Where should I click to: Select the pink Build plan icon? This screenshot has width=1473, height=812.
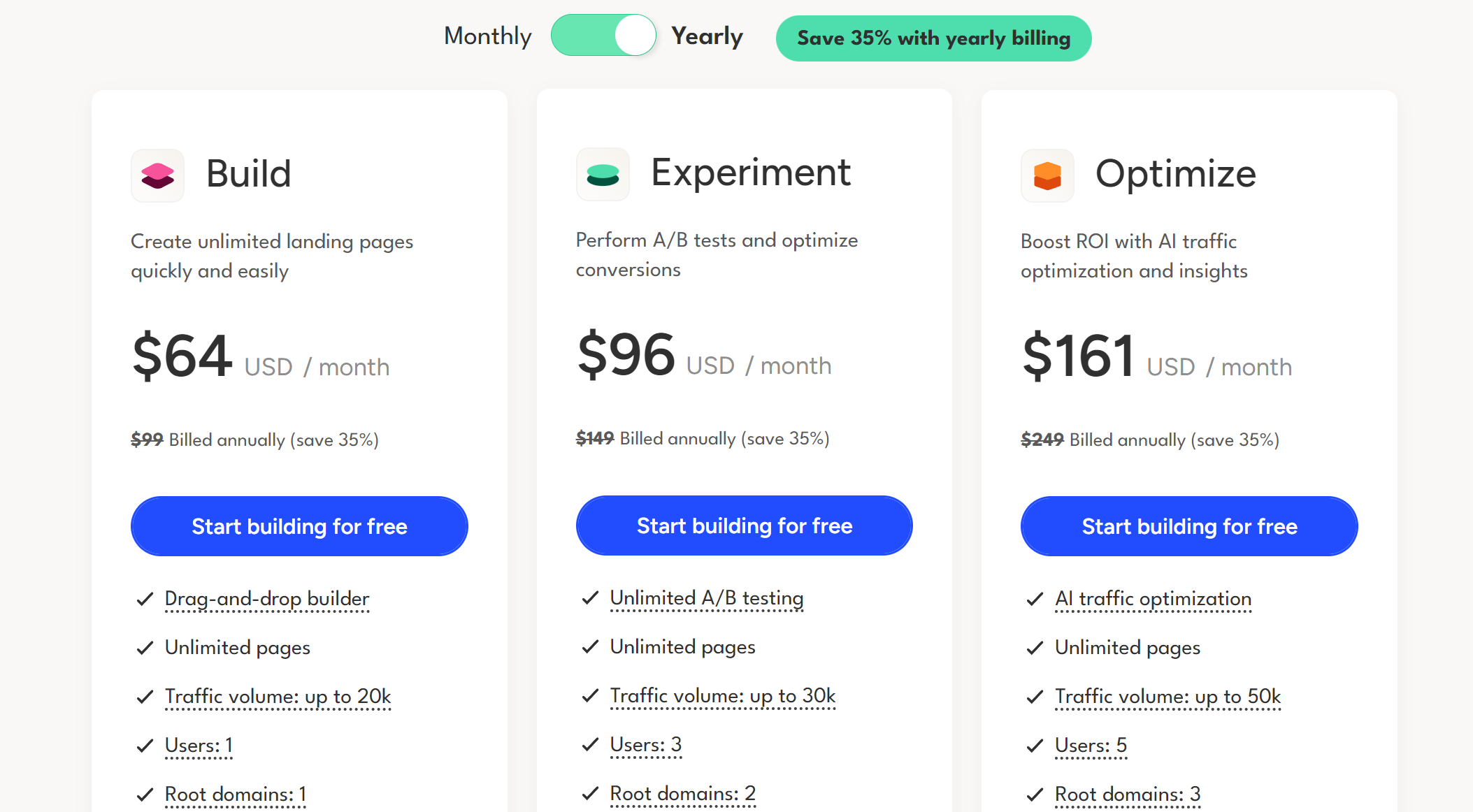(157, 175)
